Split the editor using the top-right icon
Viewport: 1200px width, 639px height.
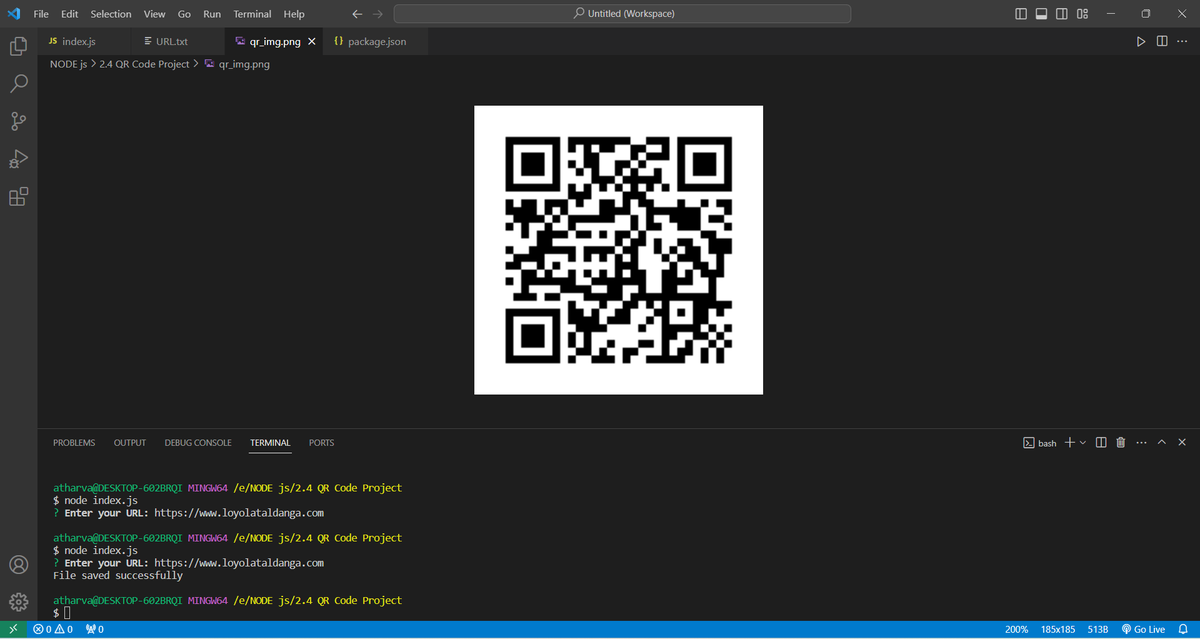click(x=1161, y=41)
